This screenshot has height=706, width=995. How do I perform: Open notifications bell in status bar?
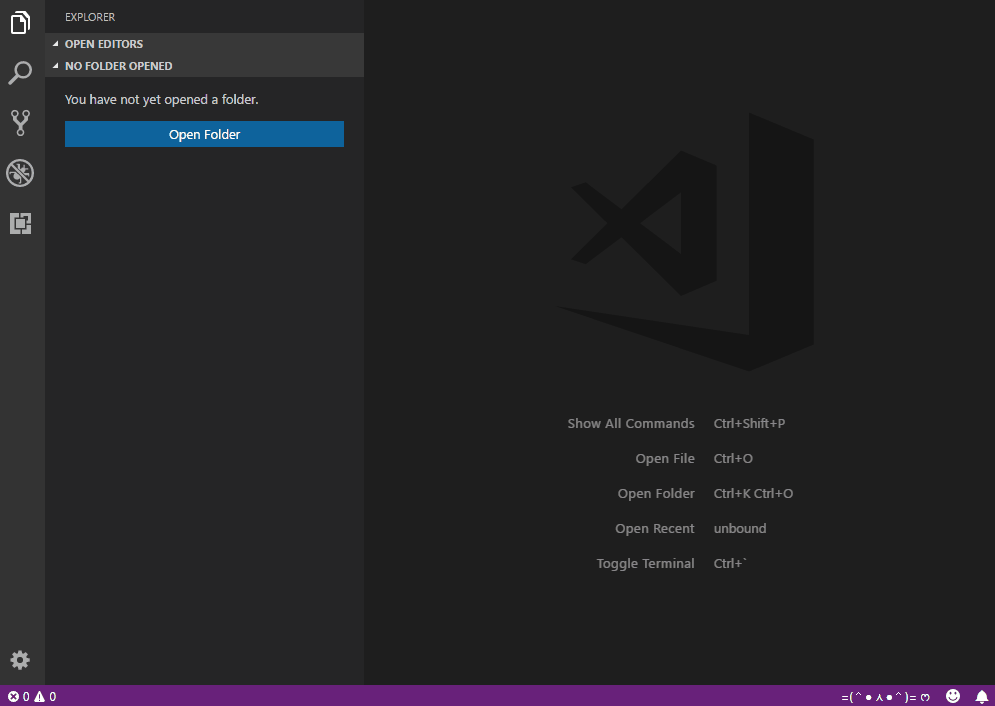pyautogui.click(x=982, y=696)
